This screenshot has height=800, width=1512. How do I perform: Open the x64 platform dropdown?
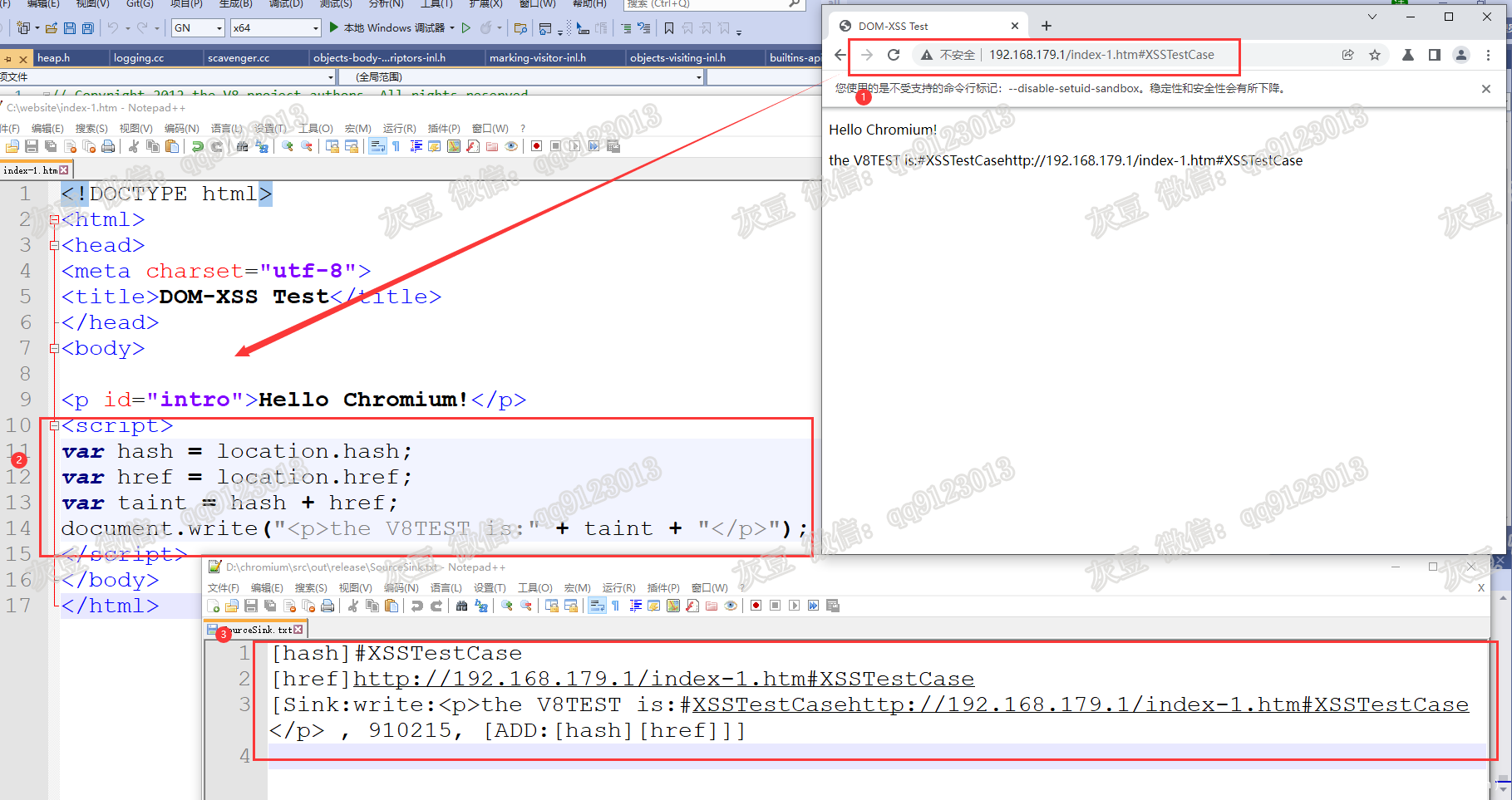click(x=315, y=28)
